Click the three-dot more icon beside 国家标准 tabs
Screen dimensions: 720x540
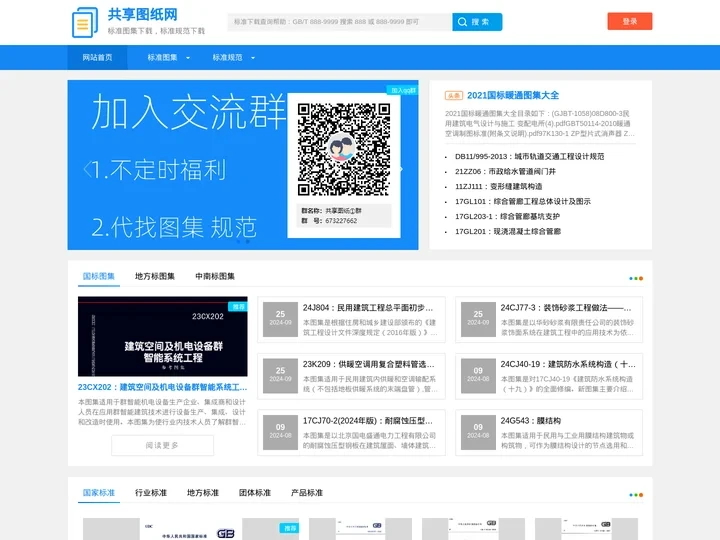click(x=636, y=495)
